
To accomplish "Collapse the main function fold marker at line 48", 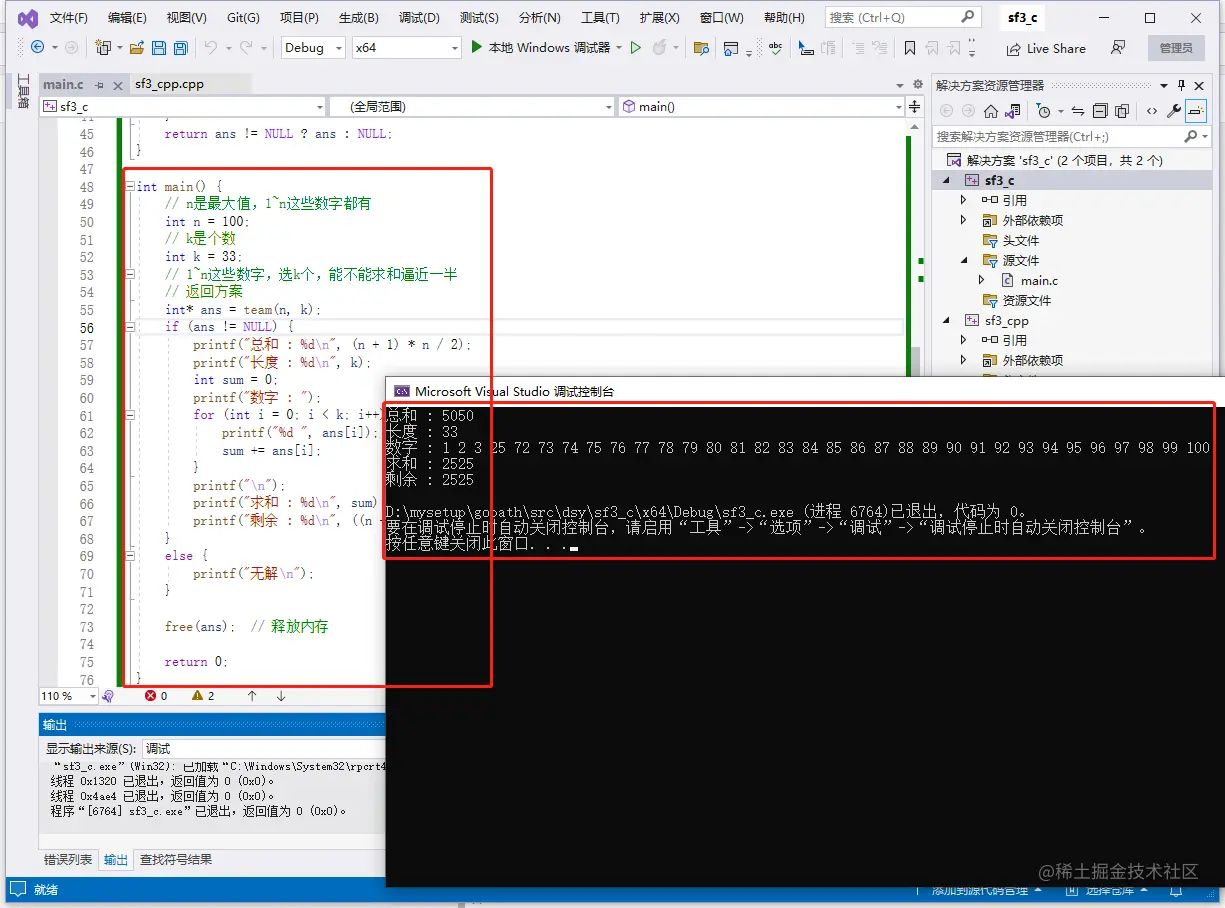I will pos(129,187).
